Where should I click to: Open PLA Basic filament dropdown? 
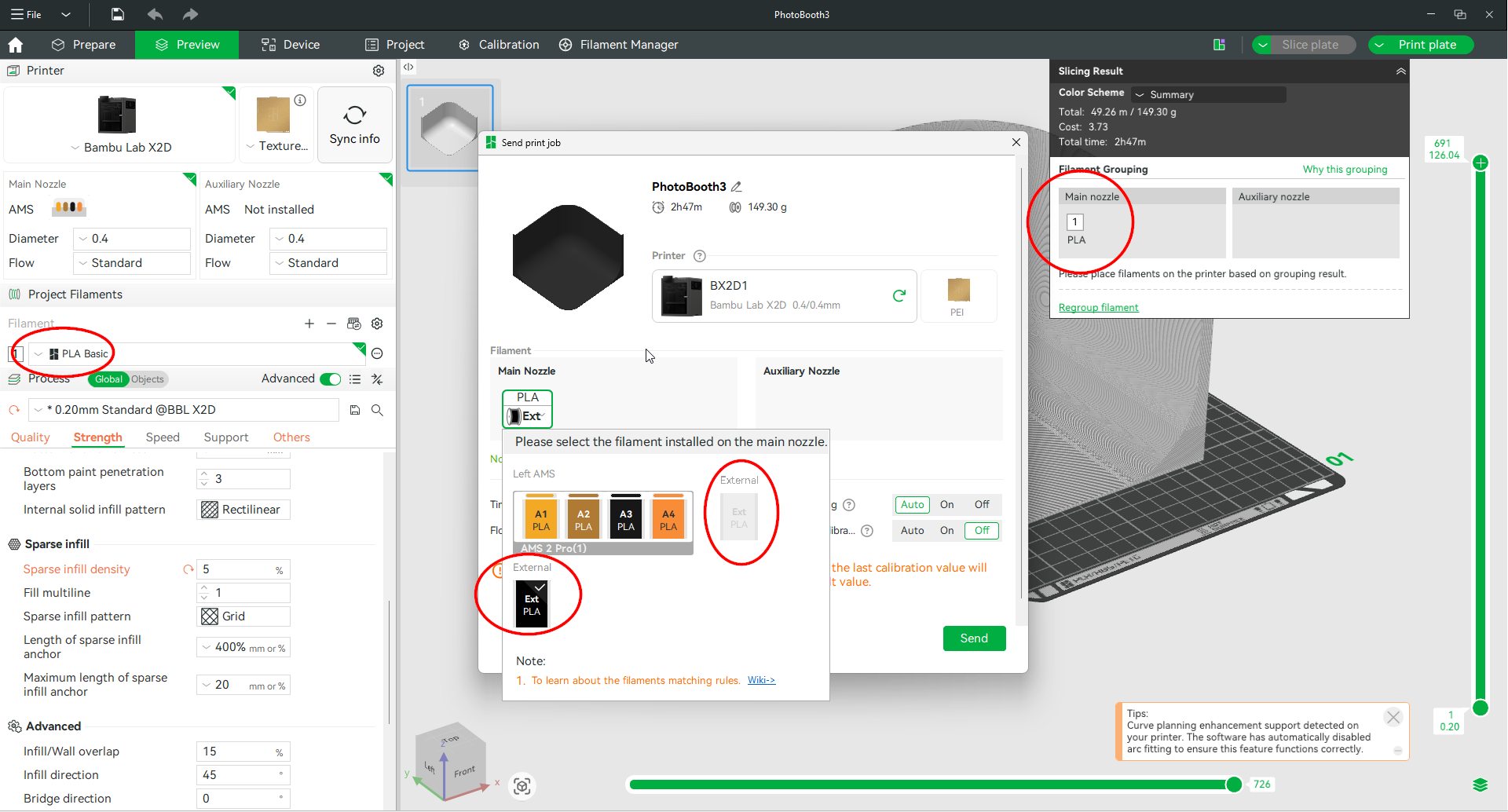(197, 354)
